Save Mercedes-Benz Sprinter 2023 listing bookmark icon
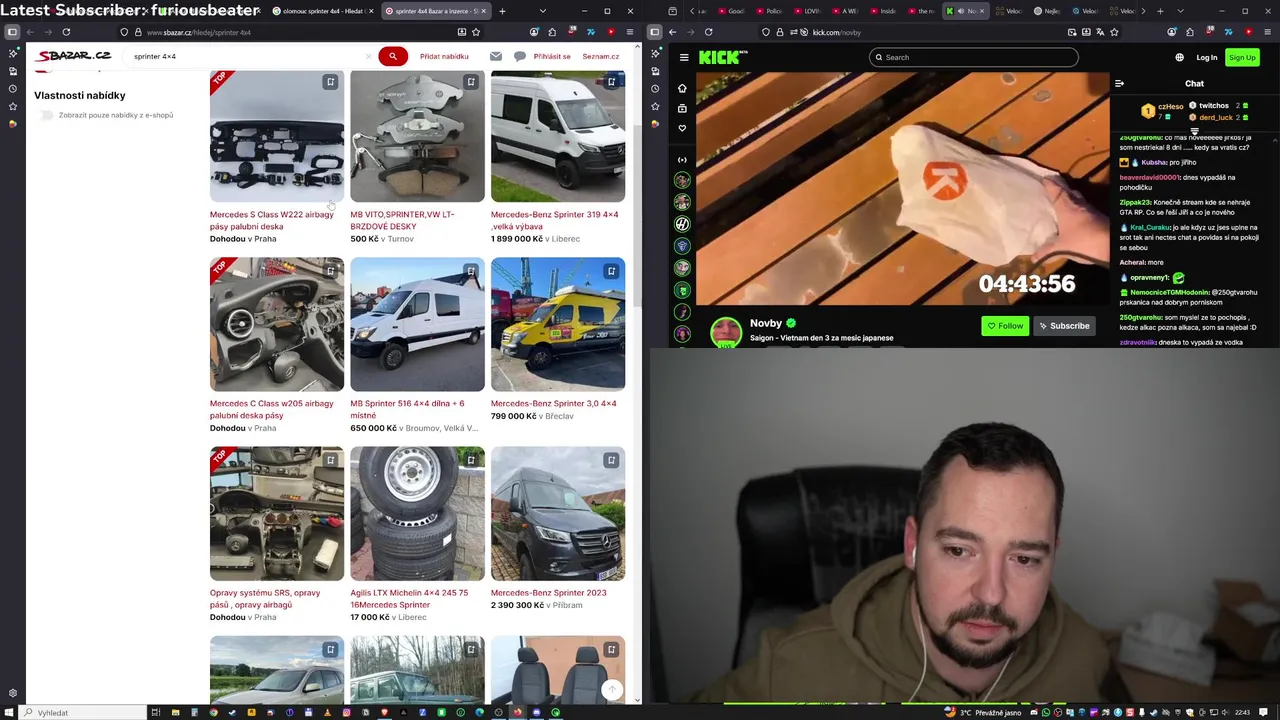 click(611, 460)
